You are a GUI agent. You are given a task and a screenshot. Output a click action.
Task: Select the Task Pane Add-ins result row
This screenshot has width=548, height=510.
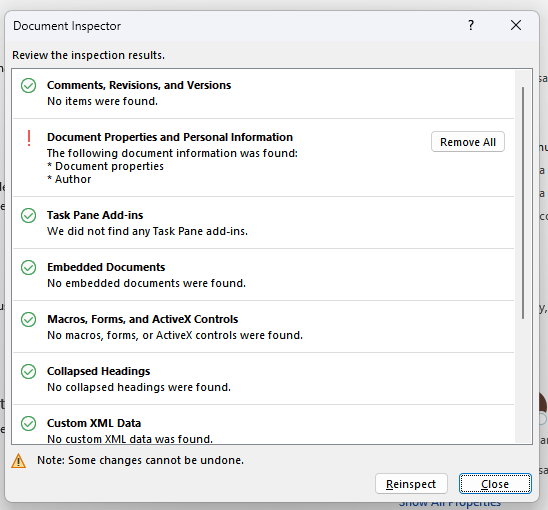pos(264,223)
